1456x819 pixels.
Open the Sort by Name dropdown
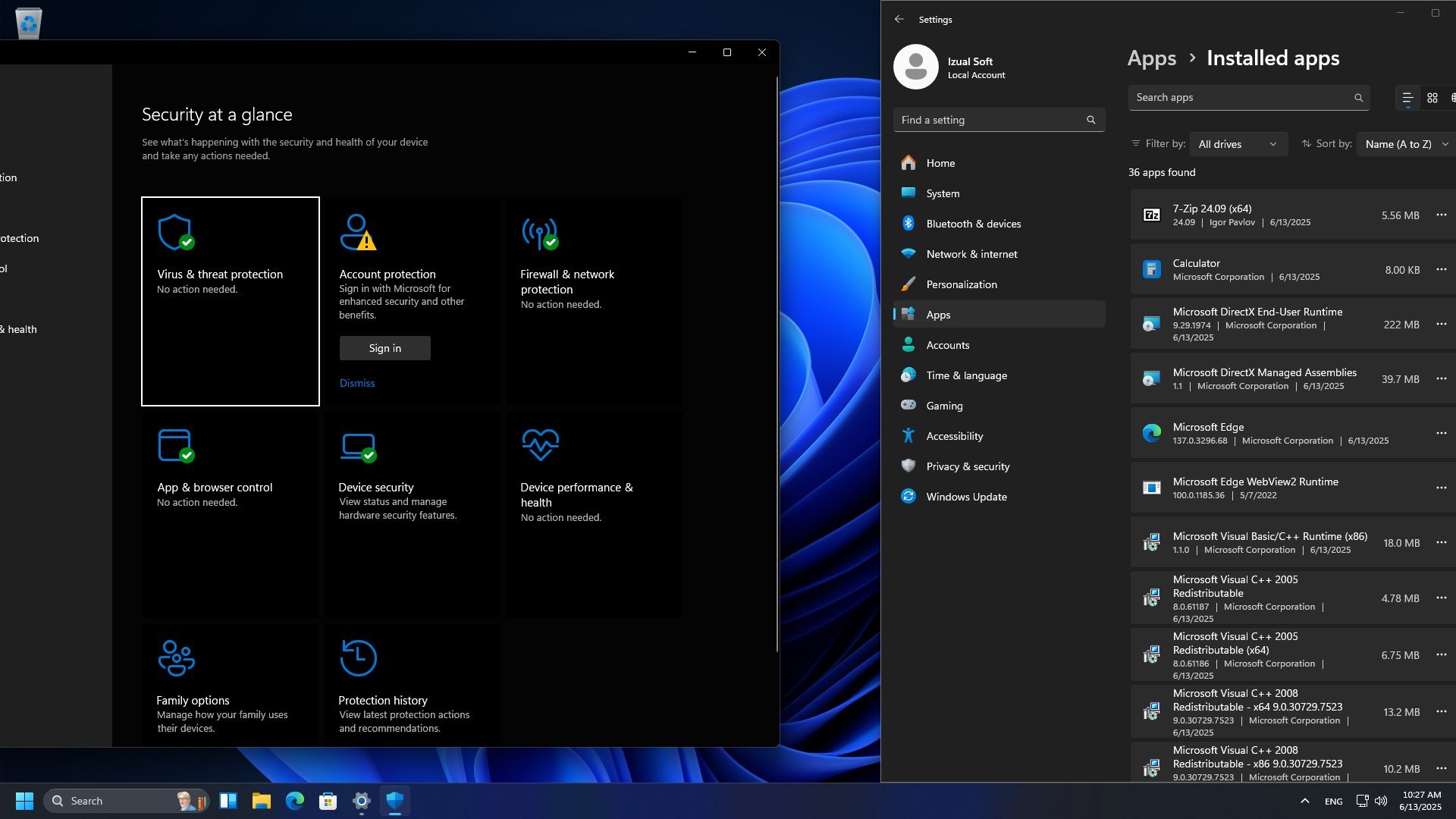1406,144
